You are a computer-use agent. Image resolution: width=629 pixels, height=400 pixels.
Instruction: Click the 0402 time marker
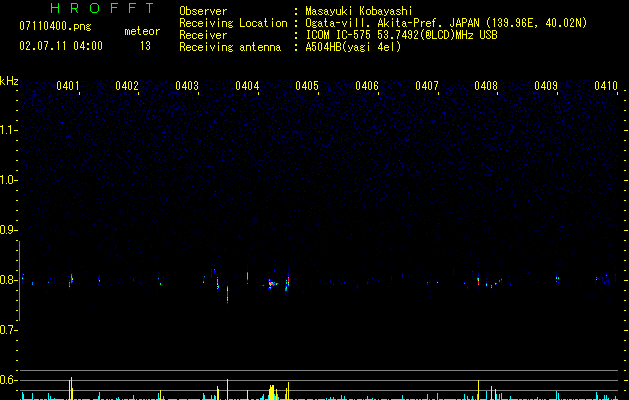127,86
